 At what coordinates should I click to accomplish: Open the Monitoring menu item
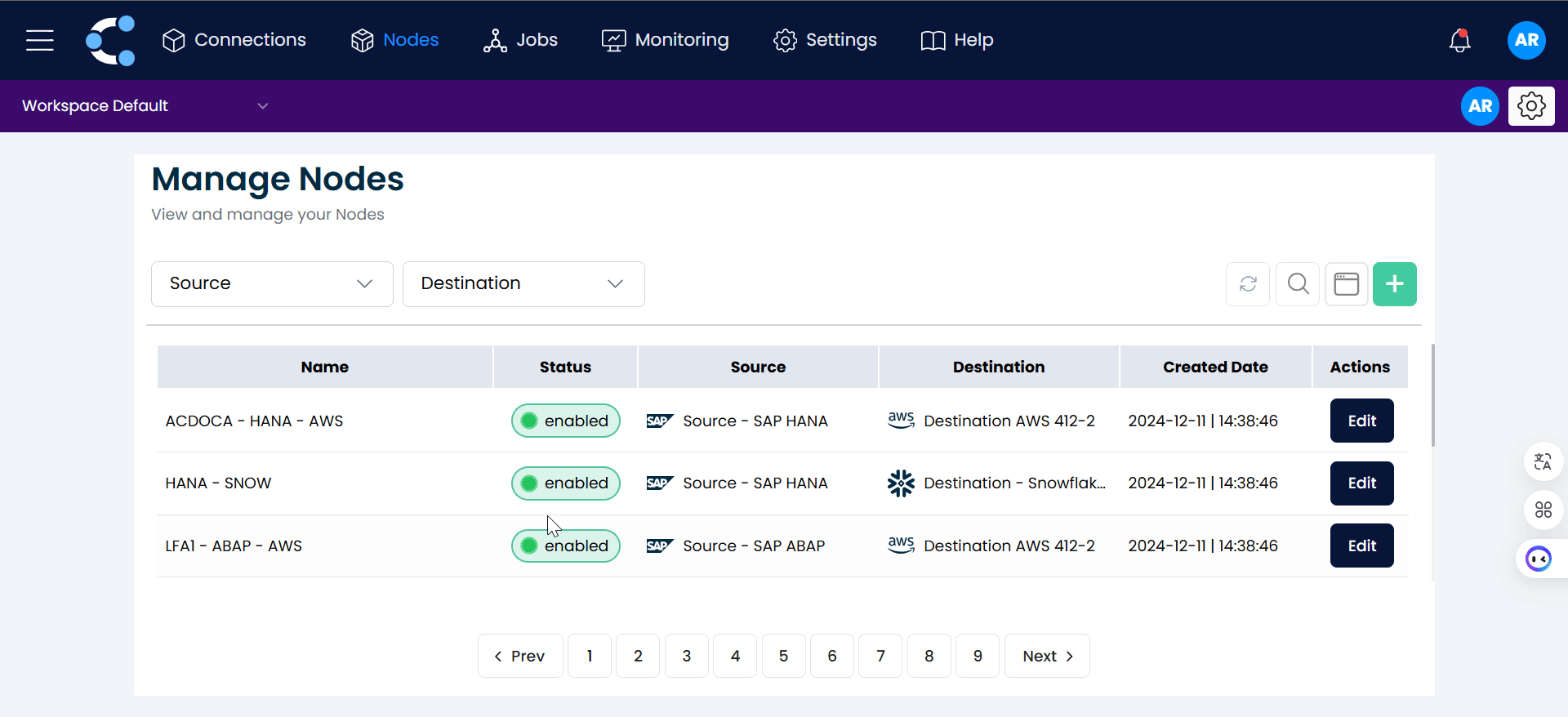click(665, 40)
